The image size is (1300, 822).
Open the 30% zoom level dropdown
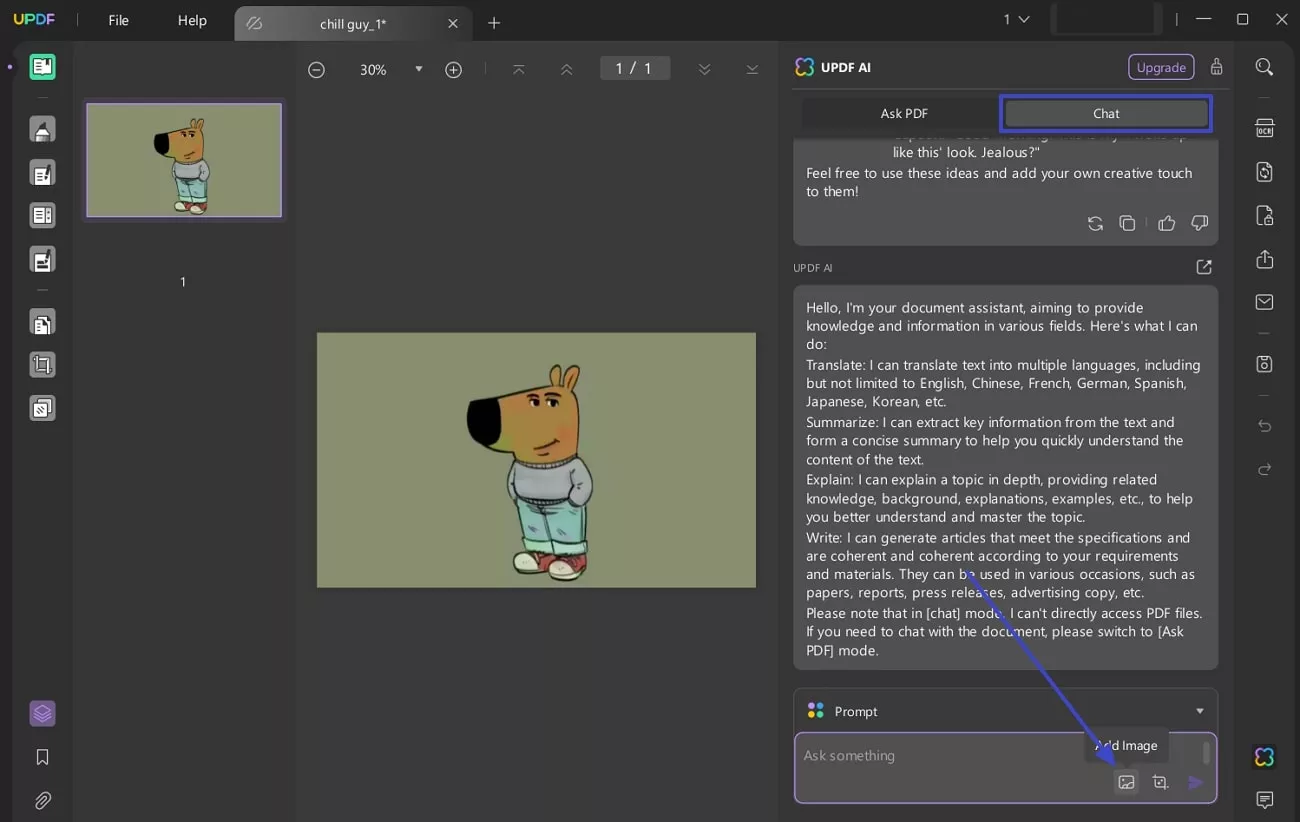tap(418, 69)
